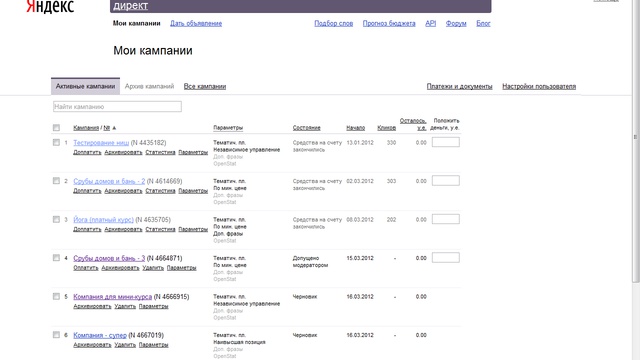Select checkbox for Срубы домов и бань - 2
This screenshot has height=360, width=640.
click(56, 181)
